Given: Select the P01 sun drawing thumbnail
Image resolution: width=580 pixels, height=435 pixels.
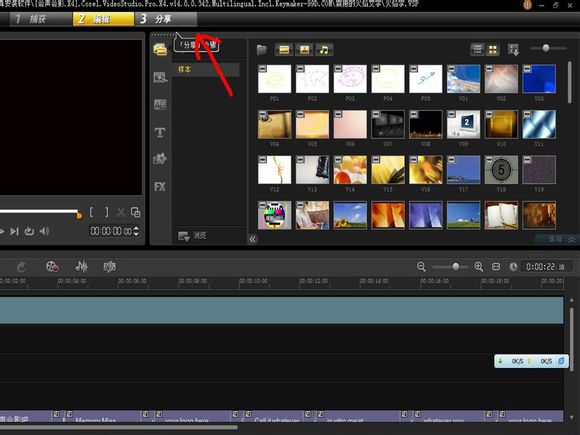Looking at the screenshot, I should (274, 79).
